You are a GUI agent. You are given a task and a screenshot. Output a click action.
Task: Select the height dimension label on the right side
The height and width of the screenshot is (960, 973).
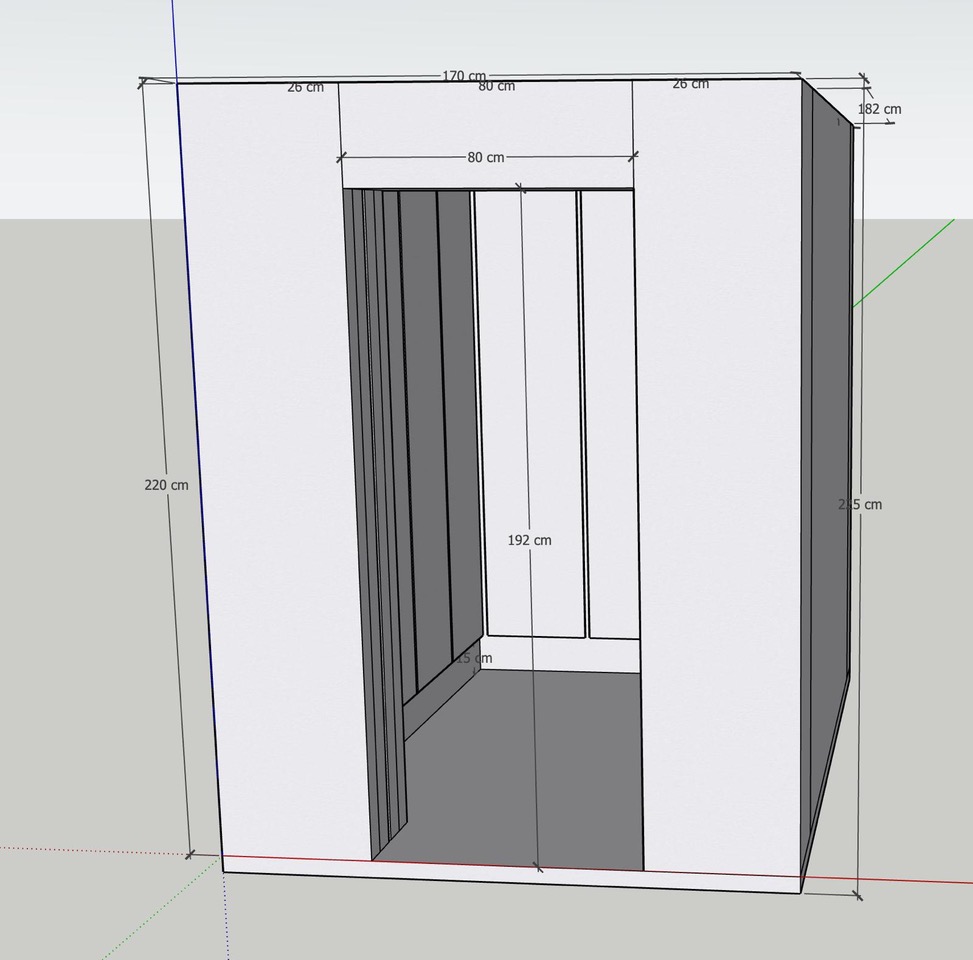[860, 504]
